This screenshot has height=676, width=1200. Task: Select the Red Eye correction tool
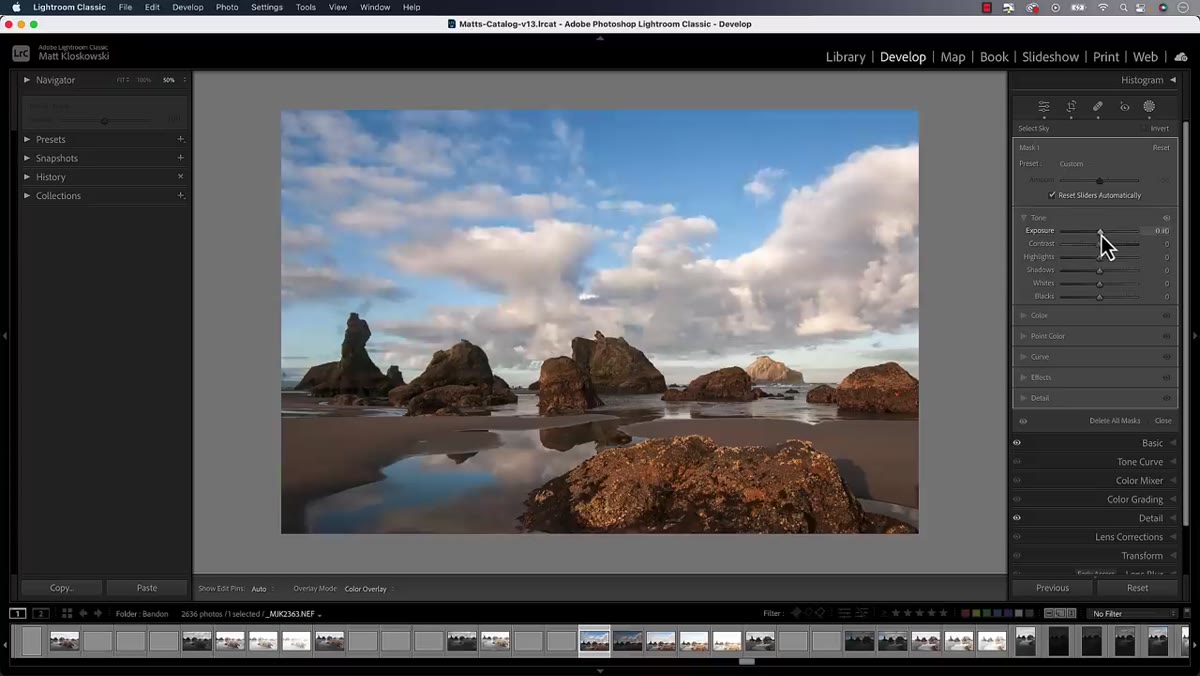[1124, 106]
